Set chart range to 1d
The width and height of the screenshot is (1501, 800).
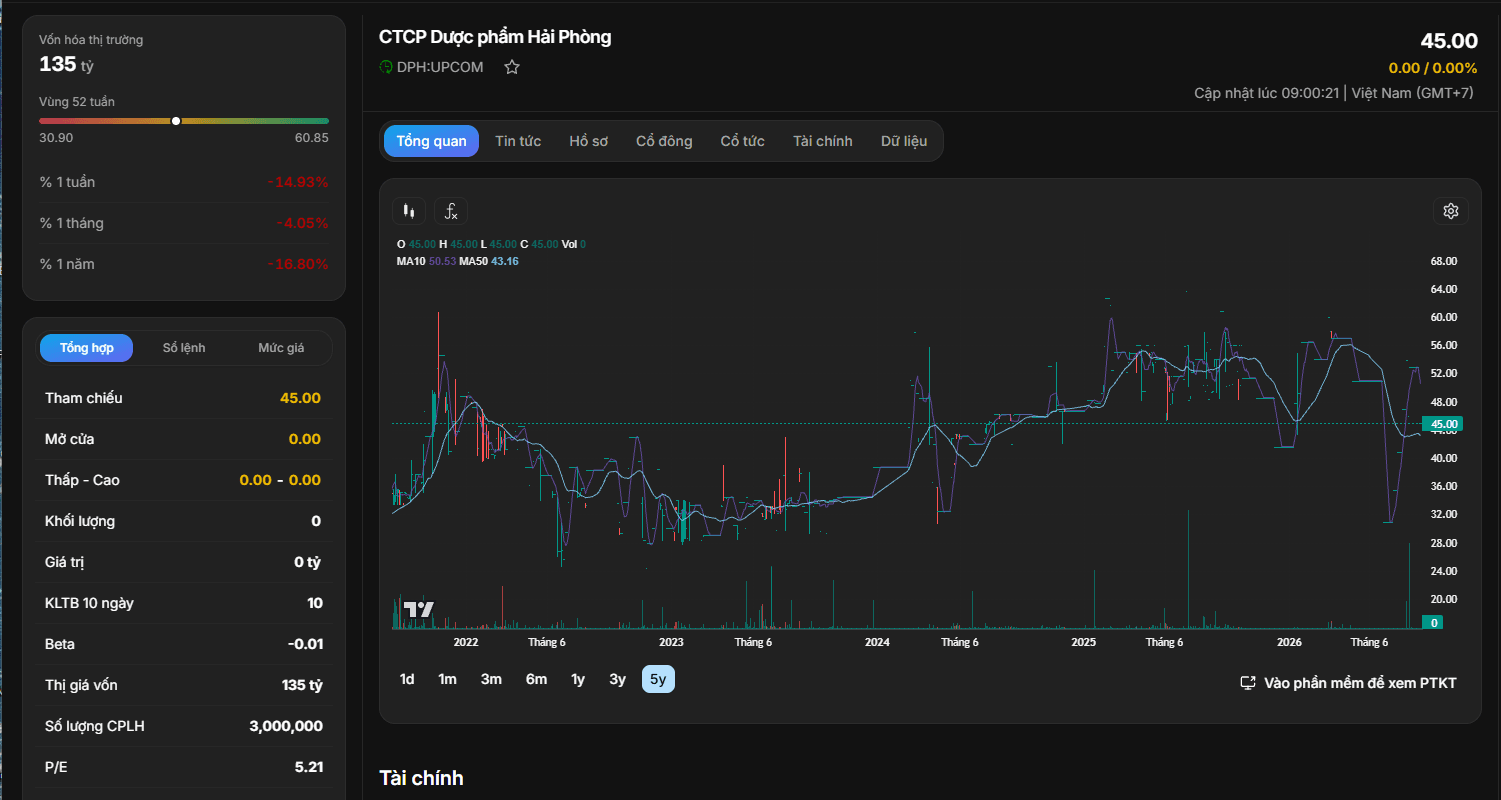[407, 679]
